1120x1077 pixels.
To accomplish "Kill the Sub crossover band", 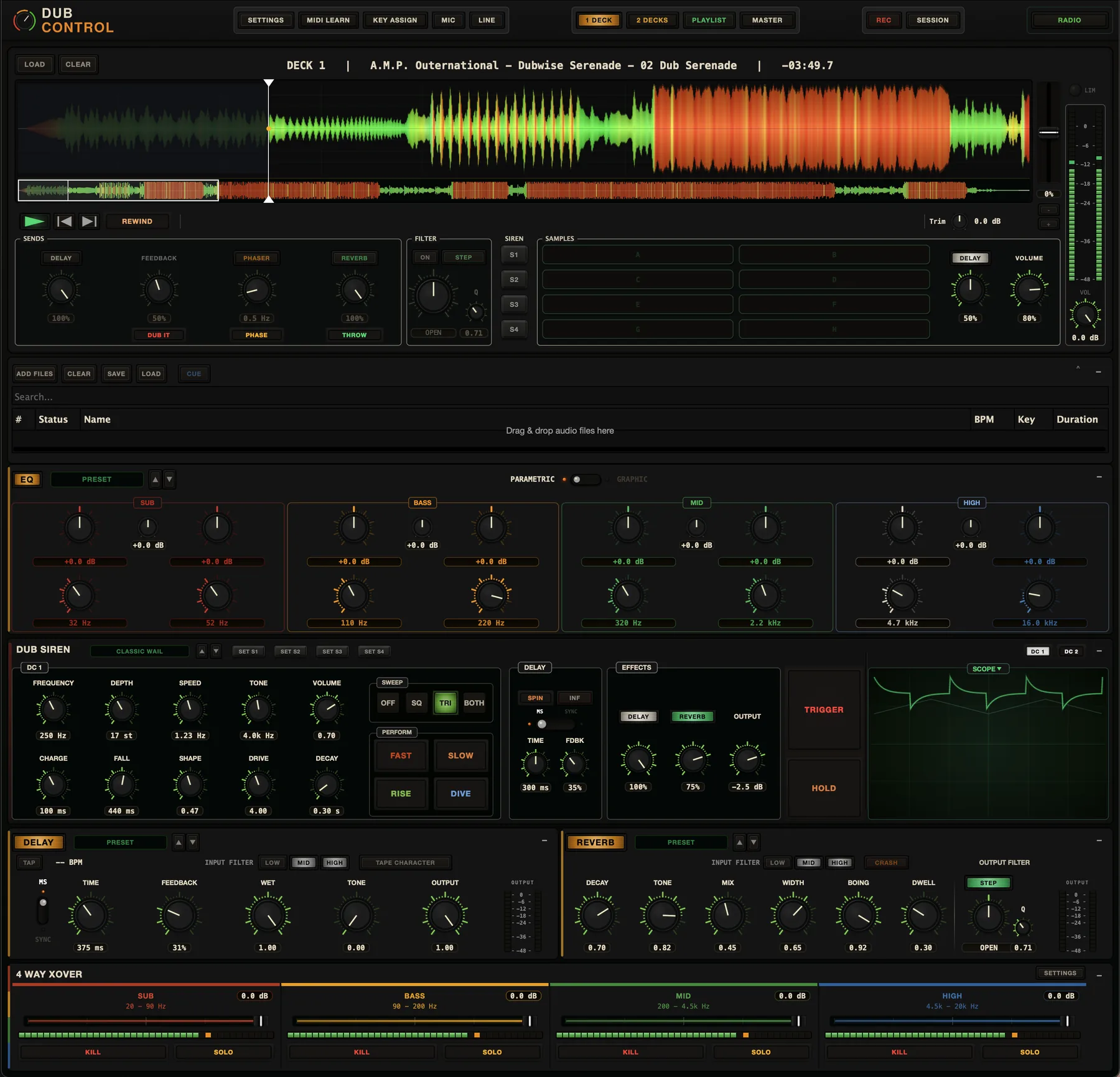I will click(93, 1052).
